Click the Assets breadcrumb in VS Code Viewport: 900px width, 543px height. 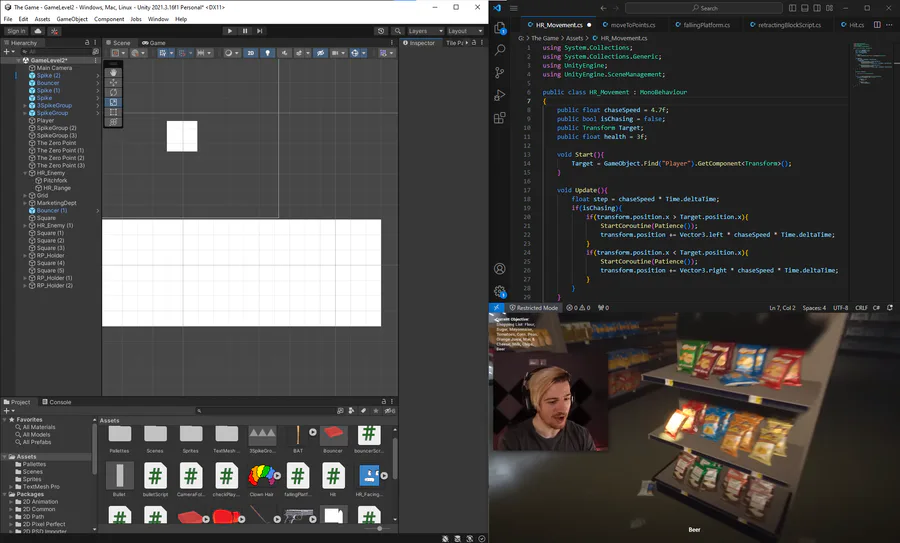point(575,38)
